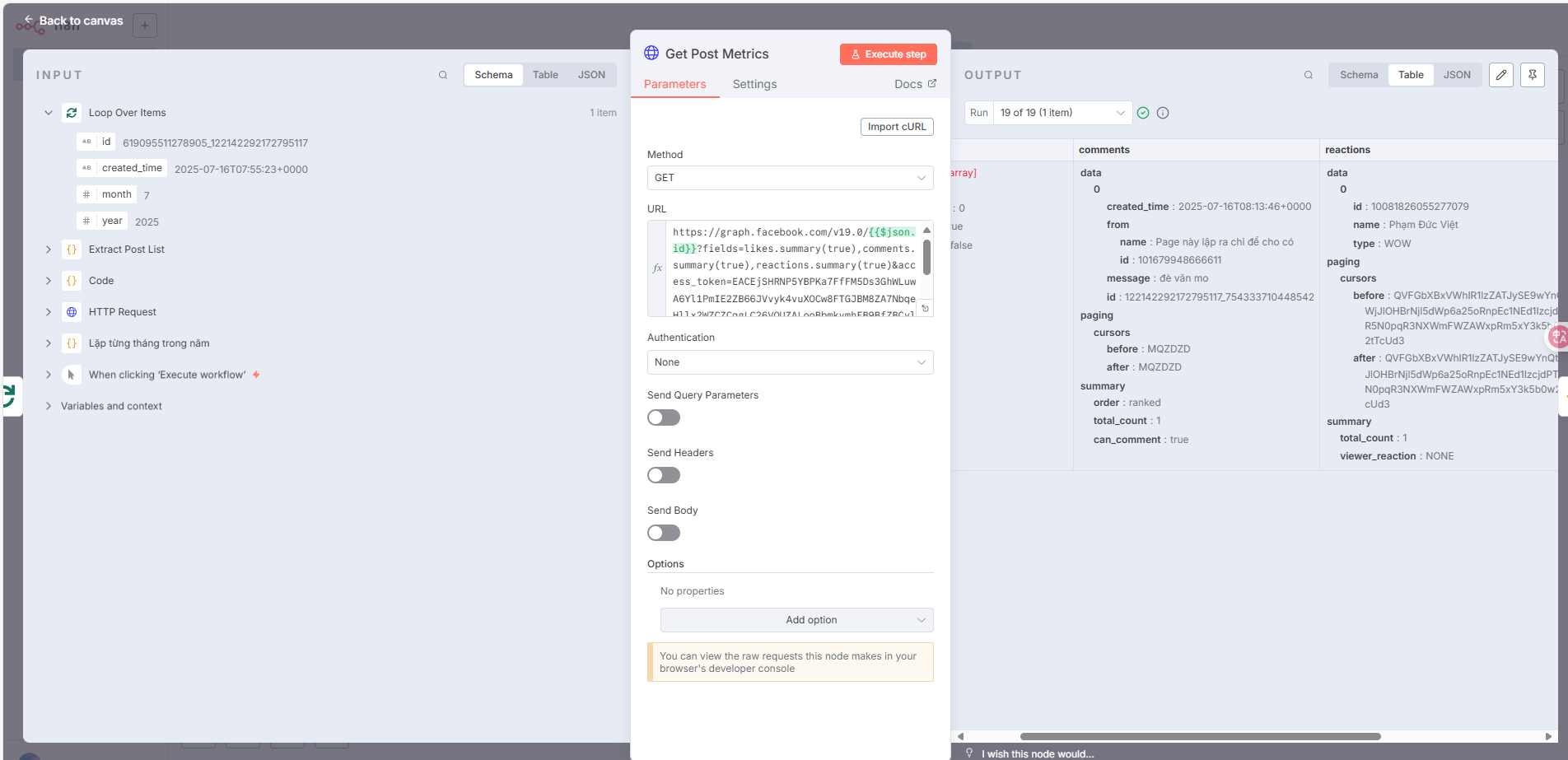Select the OUTPUT Table view tab
1568x760 pixels.
(1411, 75)
